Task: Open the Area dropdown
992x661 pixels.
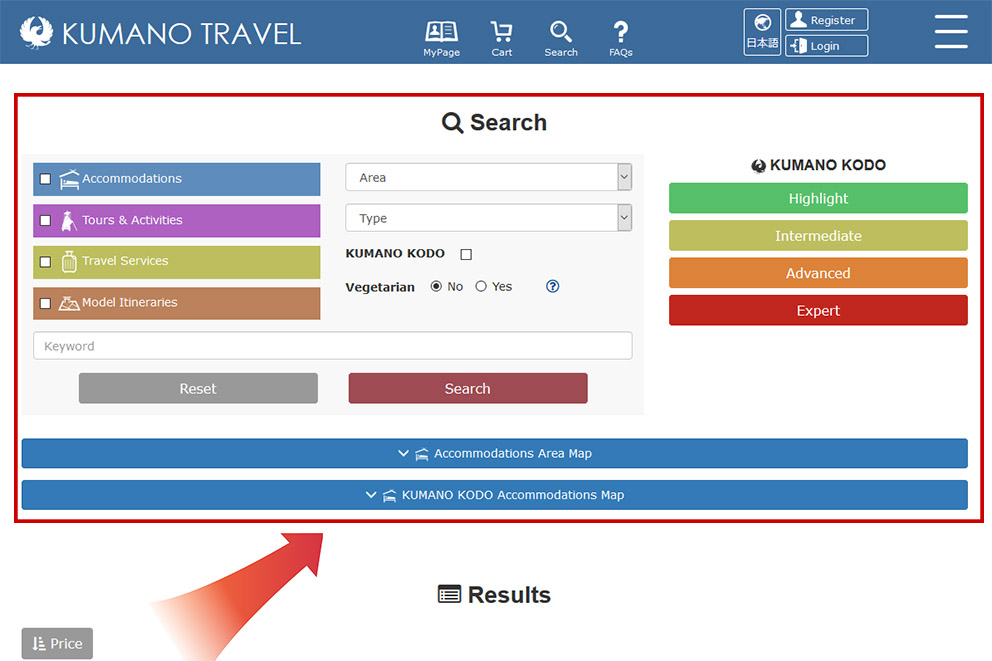Action: [x=488, y=177]
